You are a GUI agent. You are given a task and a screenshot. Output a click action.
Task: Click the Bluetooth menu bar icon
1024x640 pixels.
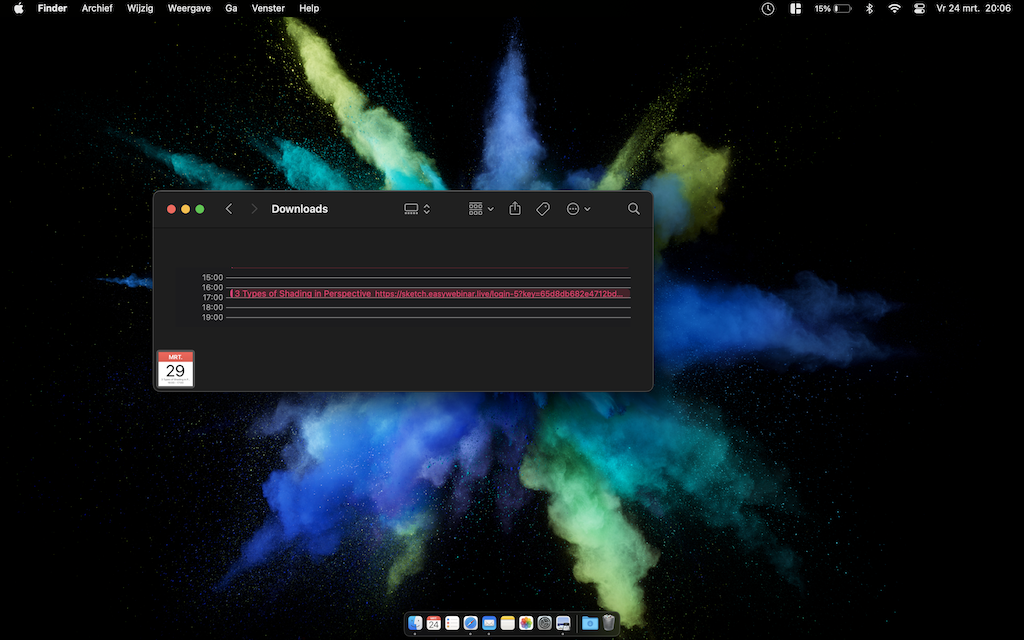click(x=869, y=8)
